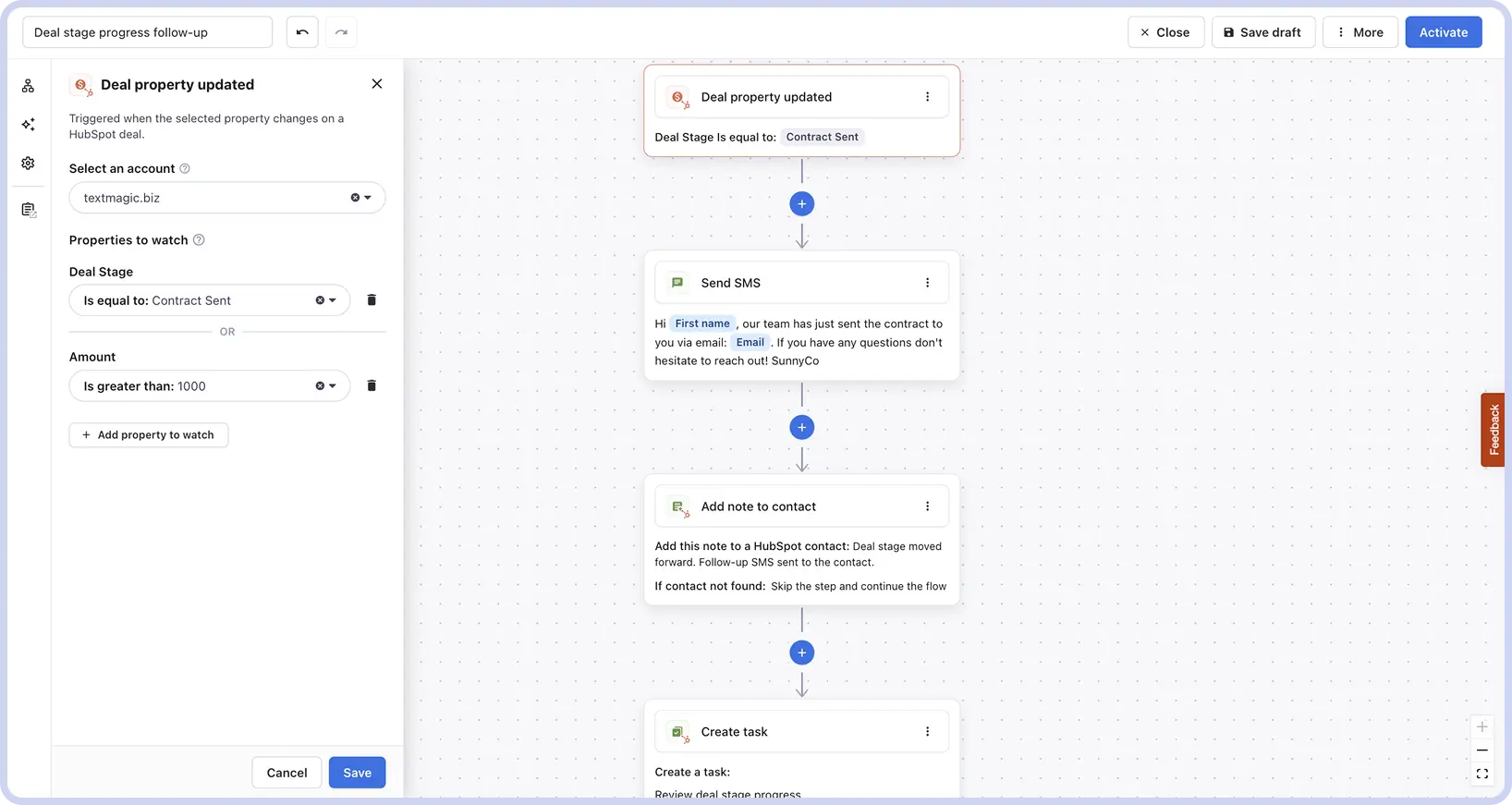The height and width of the screenshot is (805, 1512).
Task: Zoom out on the canvas
Action: pos(1482,750)
